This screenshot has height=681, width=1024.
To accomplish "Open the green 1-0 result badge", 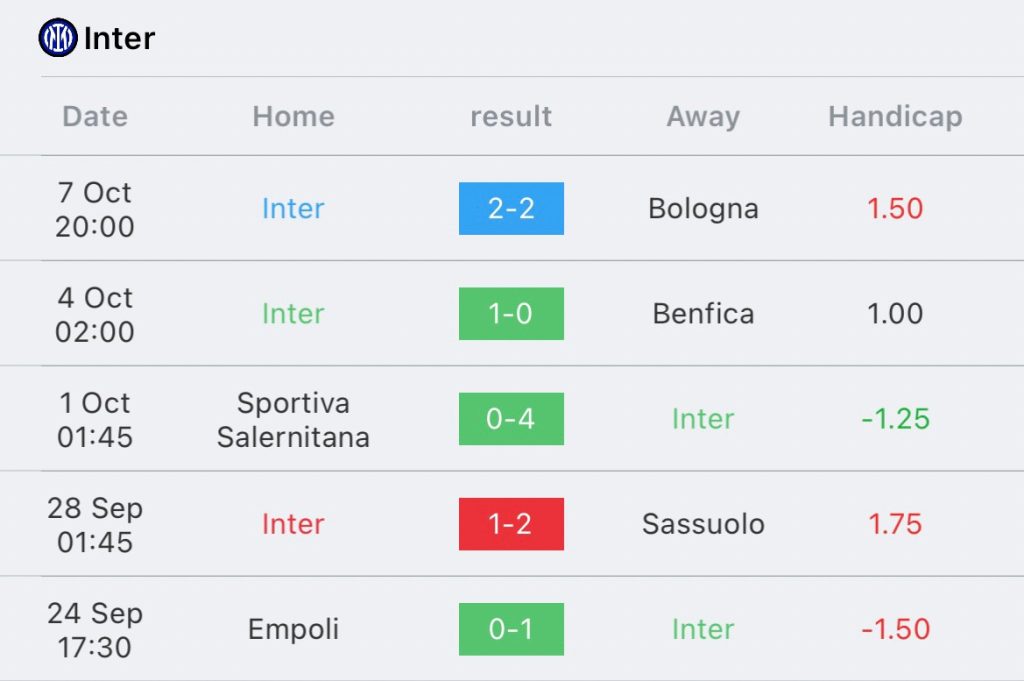I will coord(511,313).
